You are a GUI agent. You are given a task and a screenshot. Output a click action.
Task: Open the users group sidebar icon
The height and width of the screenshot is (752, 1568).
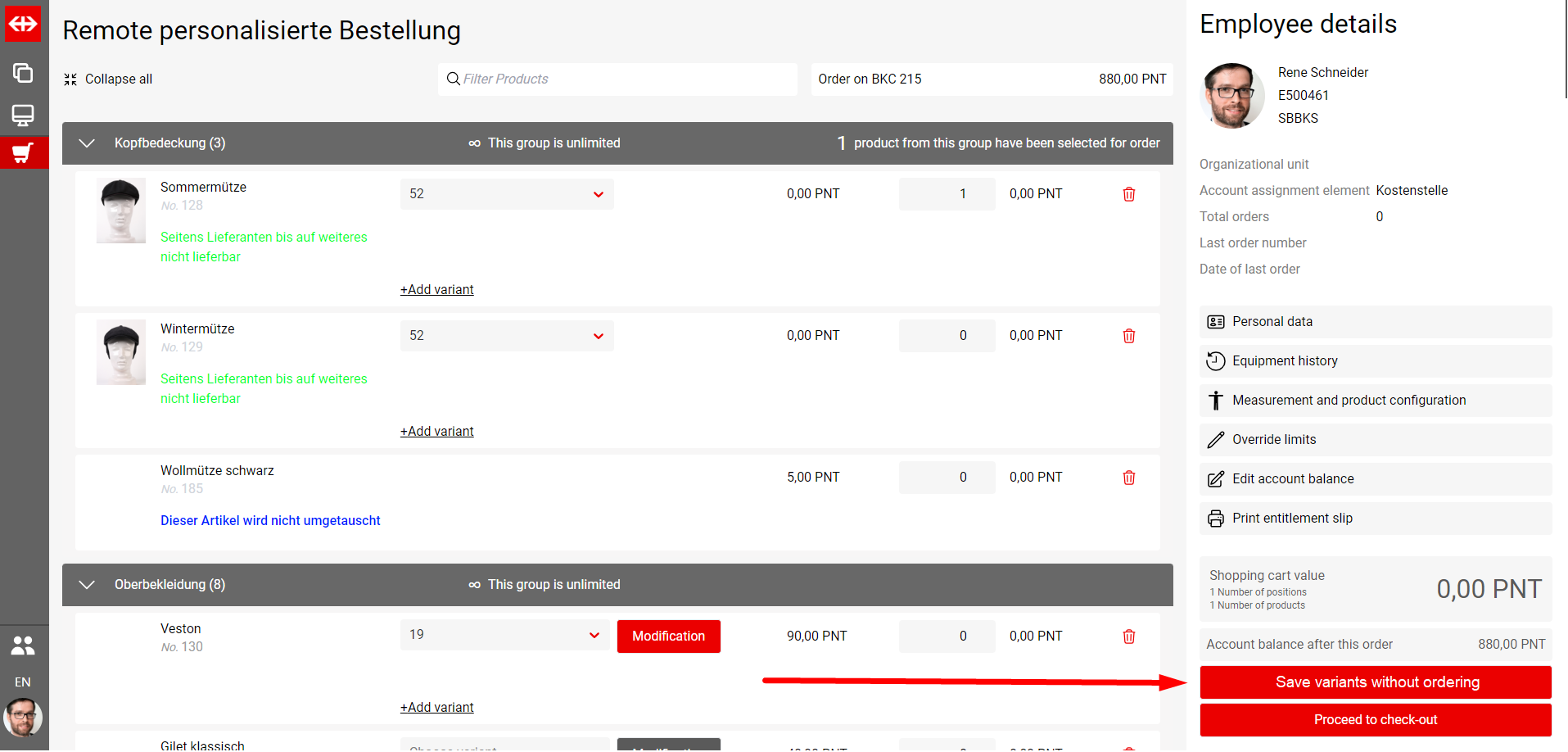point(23,646)
